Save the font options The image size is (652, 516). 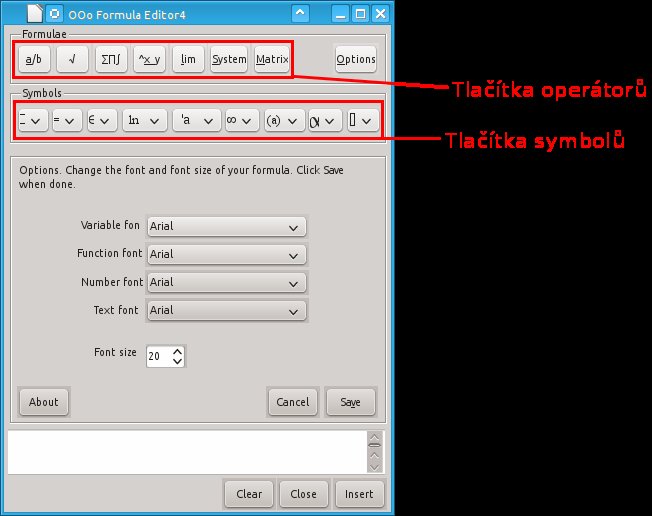click(351, 402)
